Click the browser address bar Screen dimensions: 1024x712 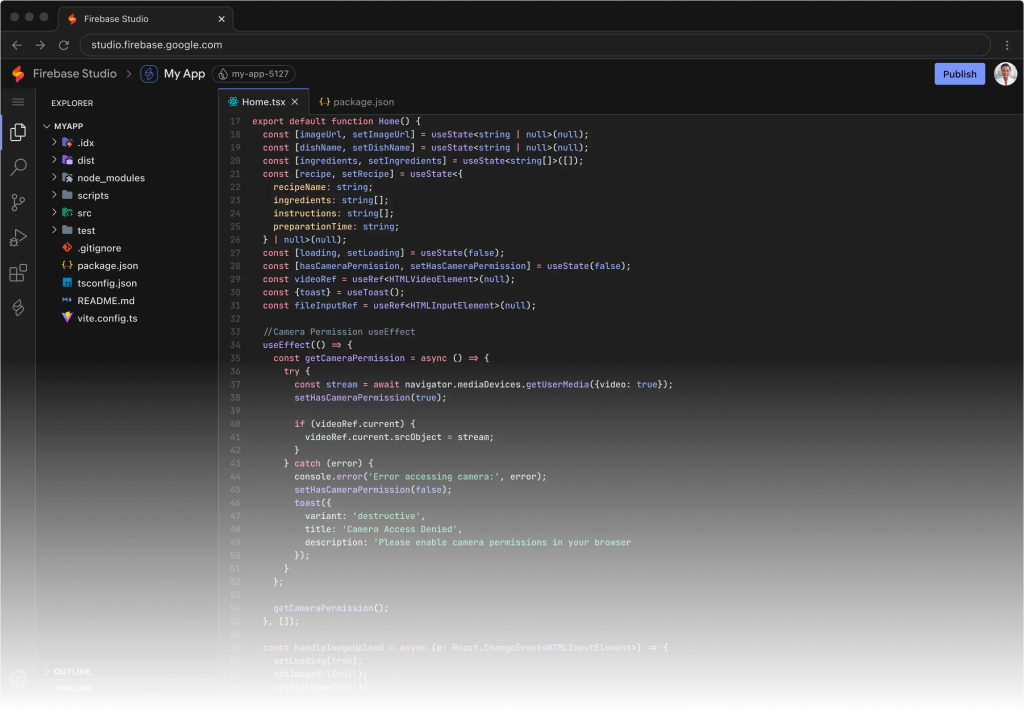530,45
